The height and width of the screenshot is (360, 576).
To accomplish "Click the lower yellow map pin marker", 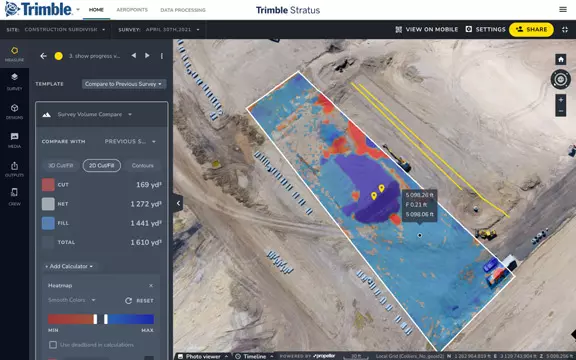I will pyautogui.click(x=374, y=196).
